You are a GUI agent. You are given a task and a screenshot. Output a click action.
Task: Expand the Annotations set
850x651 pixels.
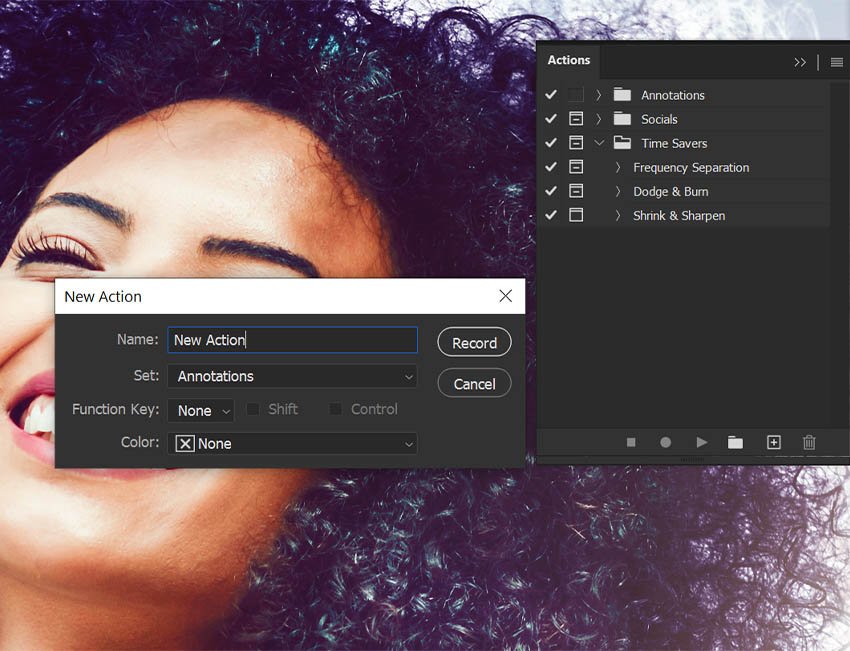(598, 95)
